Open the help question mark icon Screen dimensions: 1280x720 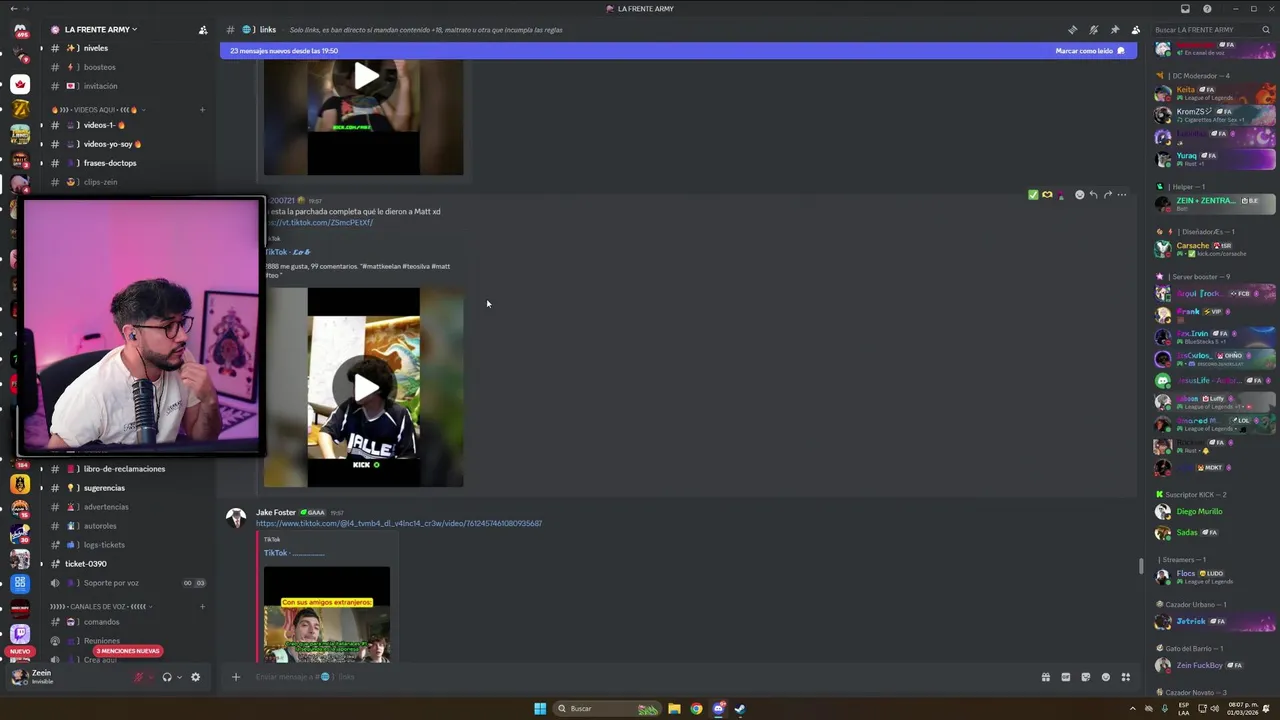pyautogui.click(x=1207, y=9)
